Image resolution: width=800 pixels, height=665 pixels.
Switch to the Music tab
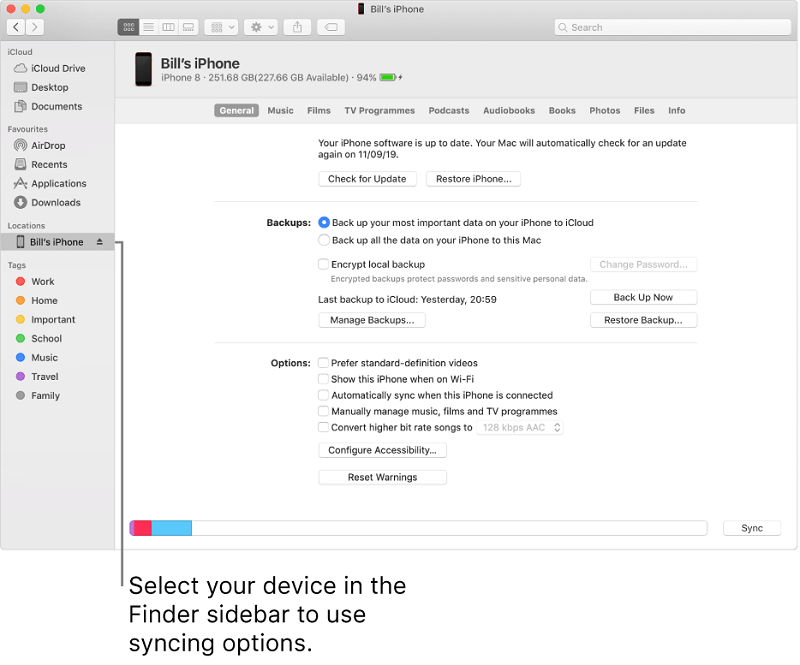tap(281, 110)
